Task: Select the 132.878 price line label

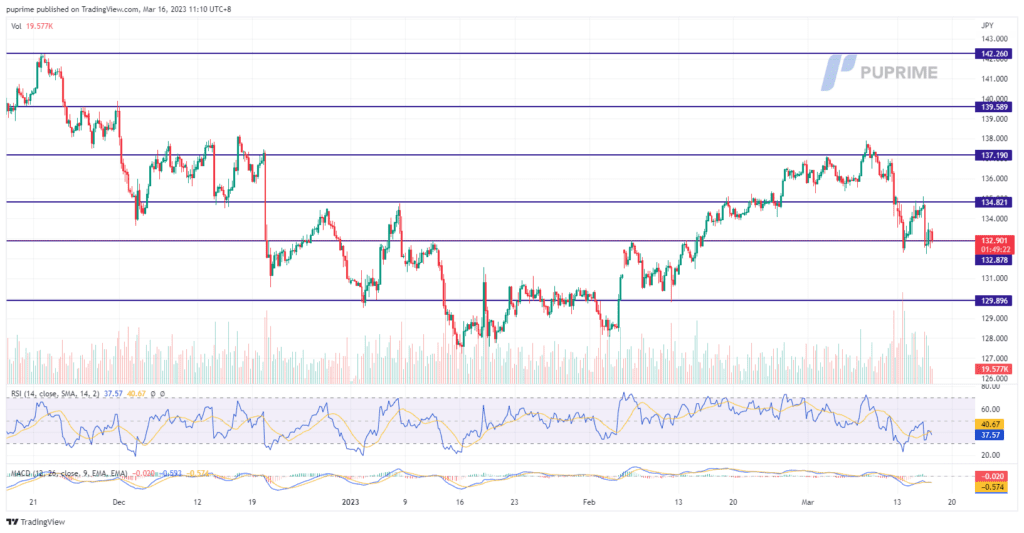Action: coord(993,260)
